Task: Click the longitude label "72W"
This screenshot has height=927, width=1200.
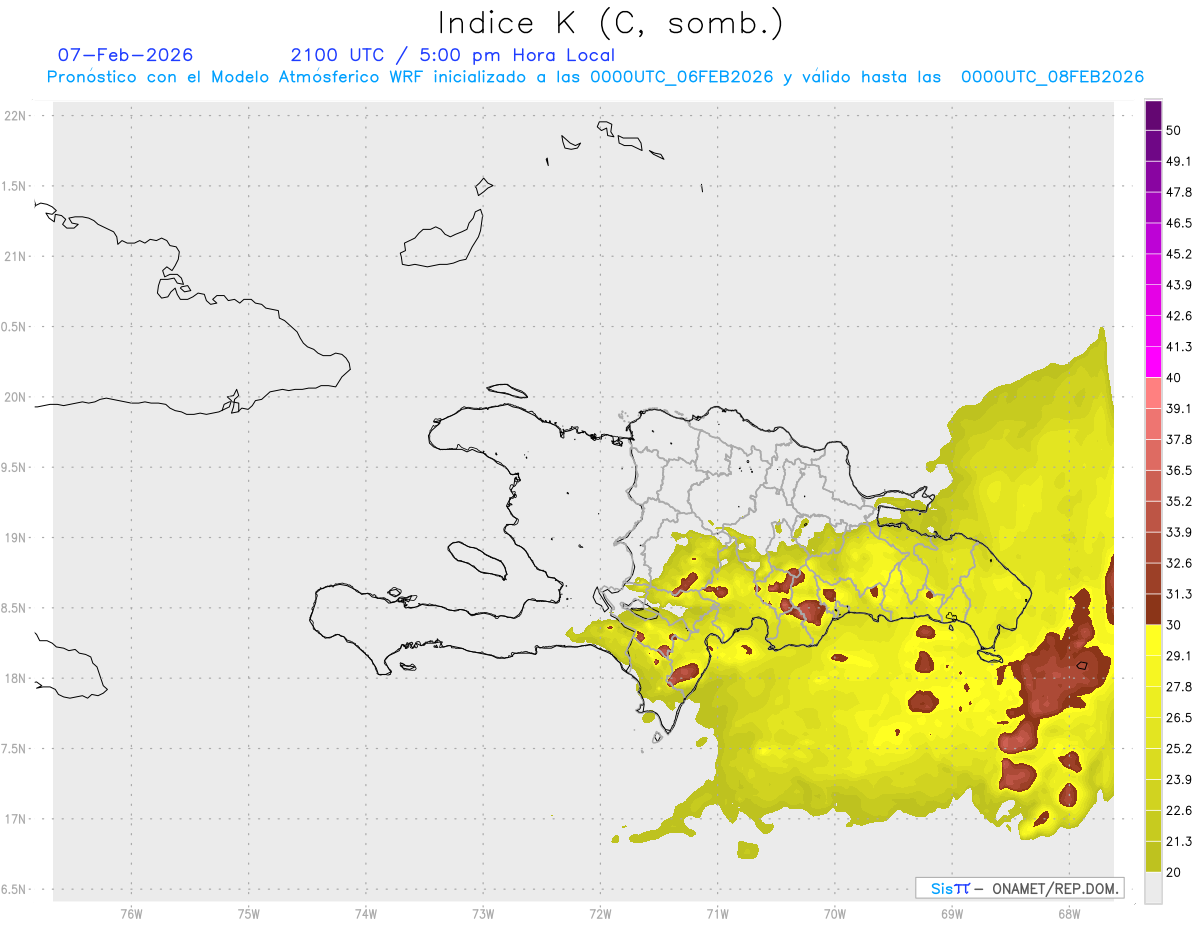Action: (x=600, y=913)
